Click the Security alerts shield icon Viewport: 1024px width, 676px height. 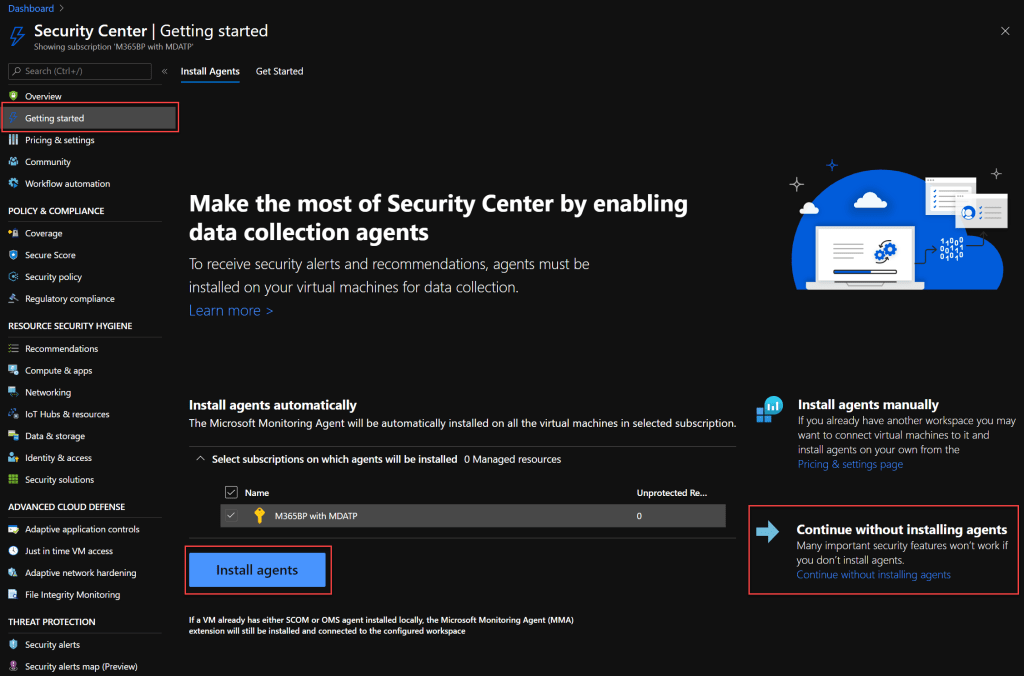click(14, 644)
